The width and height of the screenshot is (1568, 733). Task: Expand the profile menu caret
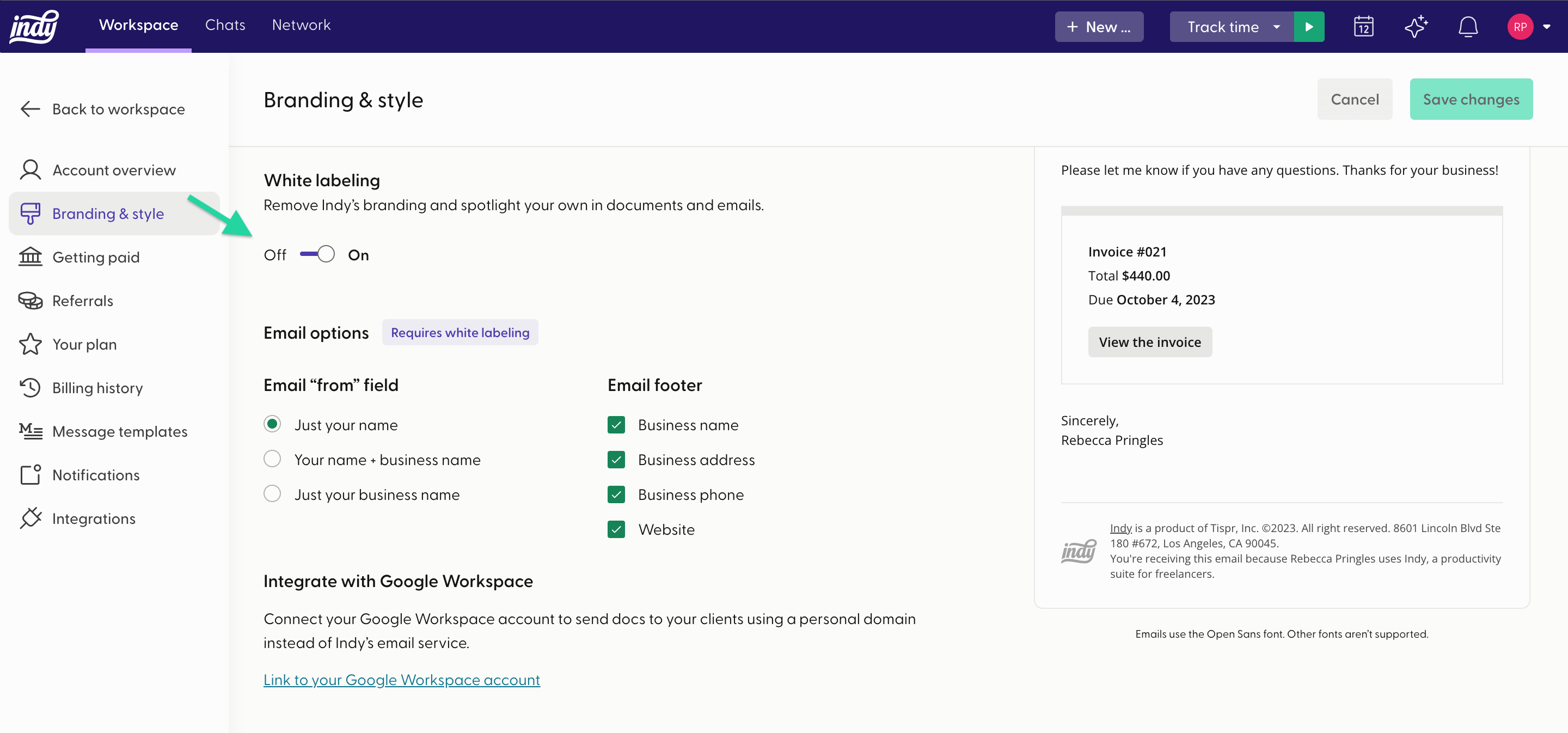point(1547,27)
